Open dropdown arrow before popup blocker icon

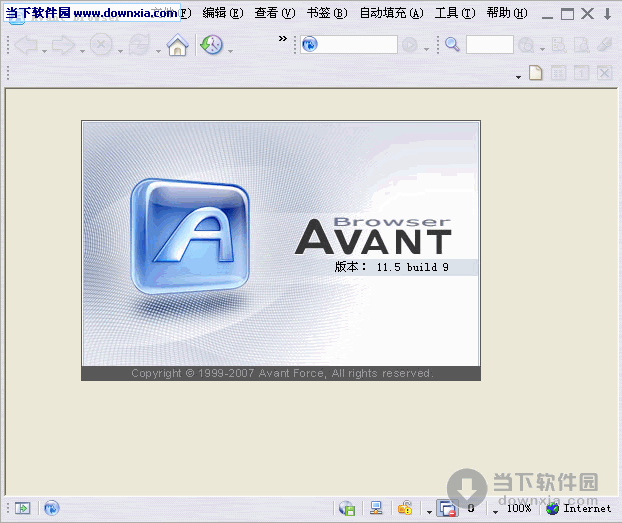(429, 512)
